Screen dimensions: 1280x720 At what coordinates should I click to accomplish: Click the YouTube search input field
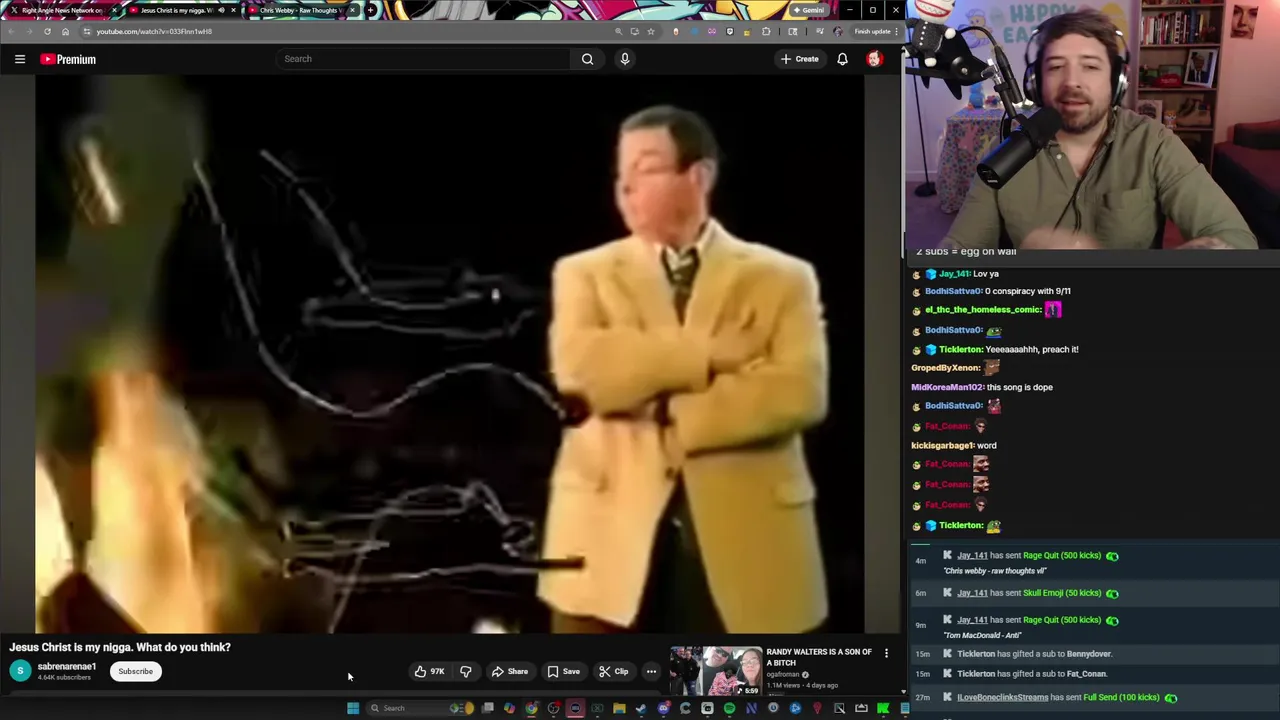(424, 59)
